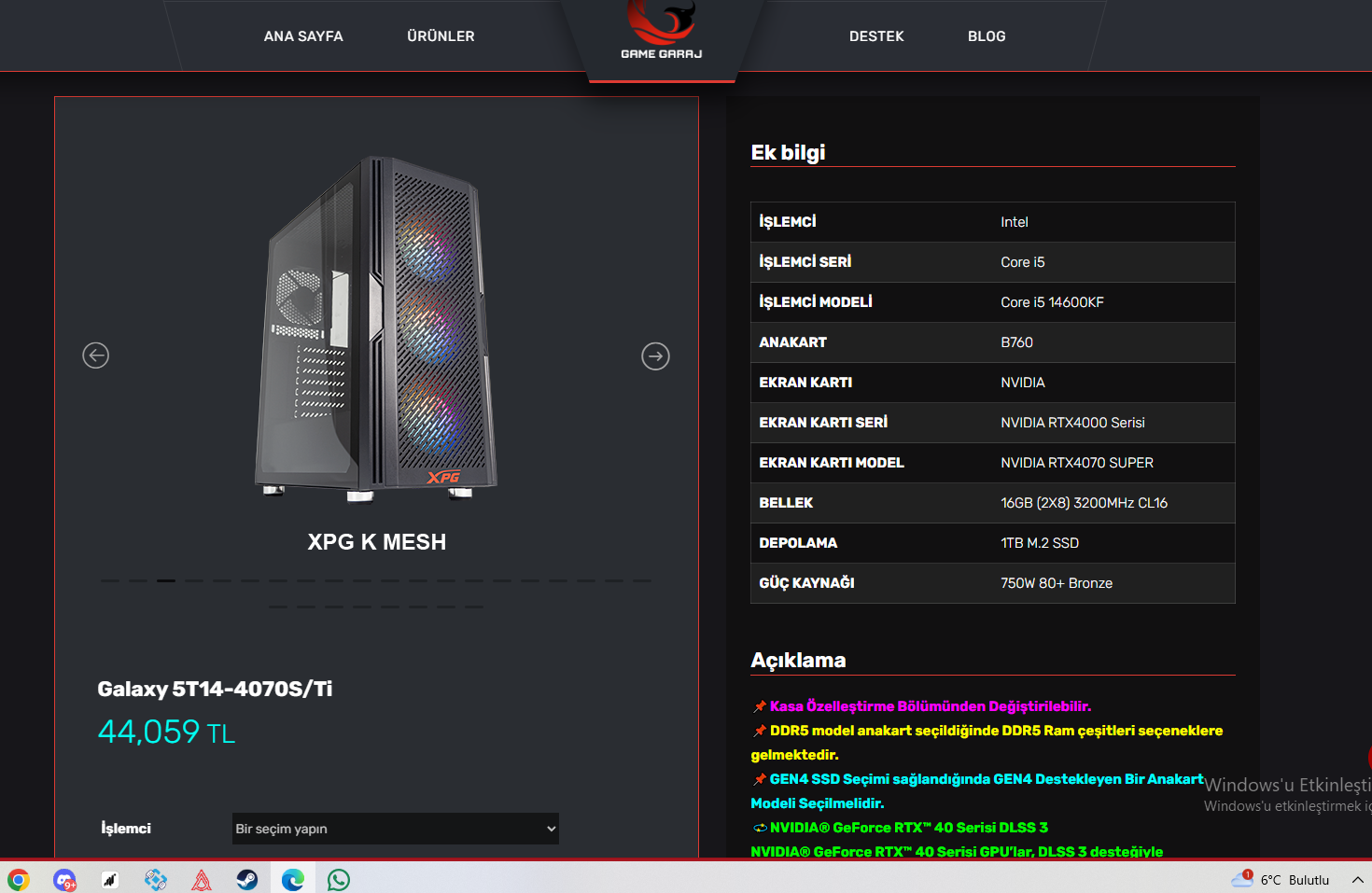Click the magenta 'Kasa Özelleştirme Bölümünden Değiştirilebilir.' note
This screenshot has height=893, width=1372.
(x=930, y=706)
